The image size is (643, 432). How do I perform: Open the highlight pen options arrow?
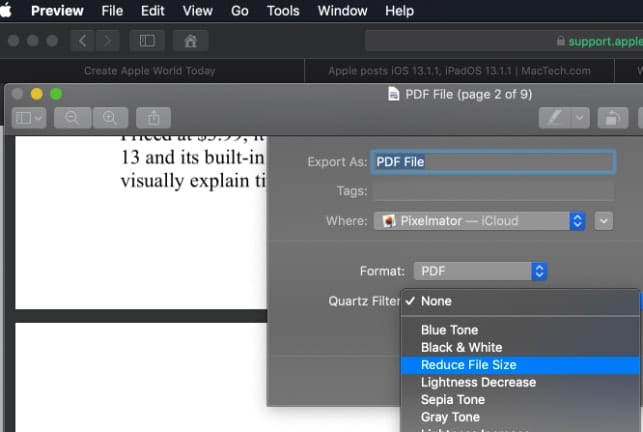[580, 117]
